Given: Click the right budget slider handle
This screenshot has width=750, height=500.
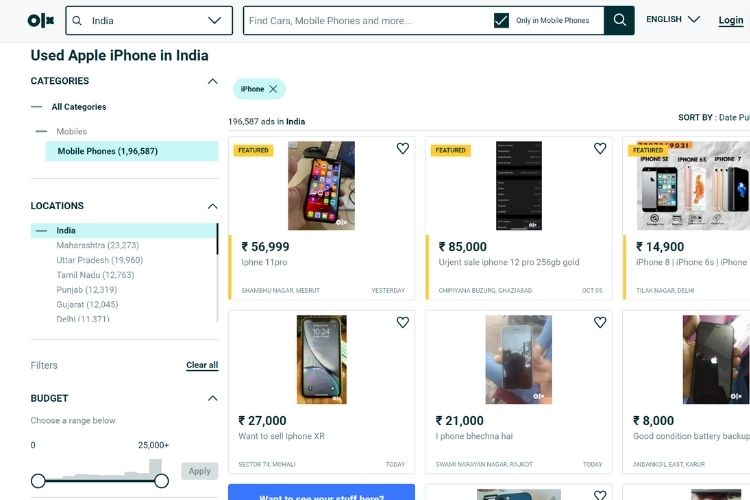Looking at the screenshot, I should coord(161,481).
